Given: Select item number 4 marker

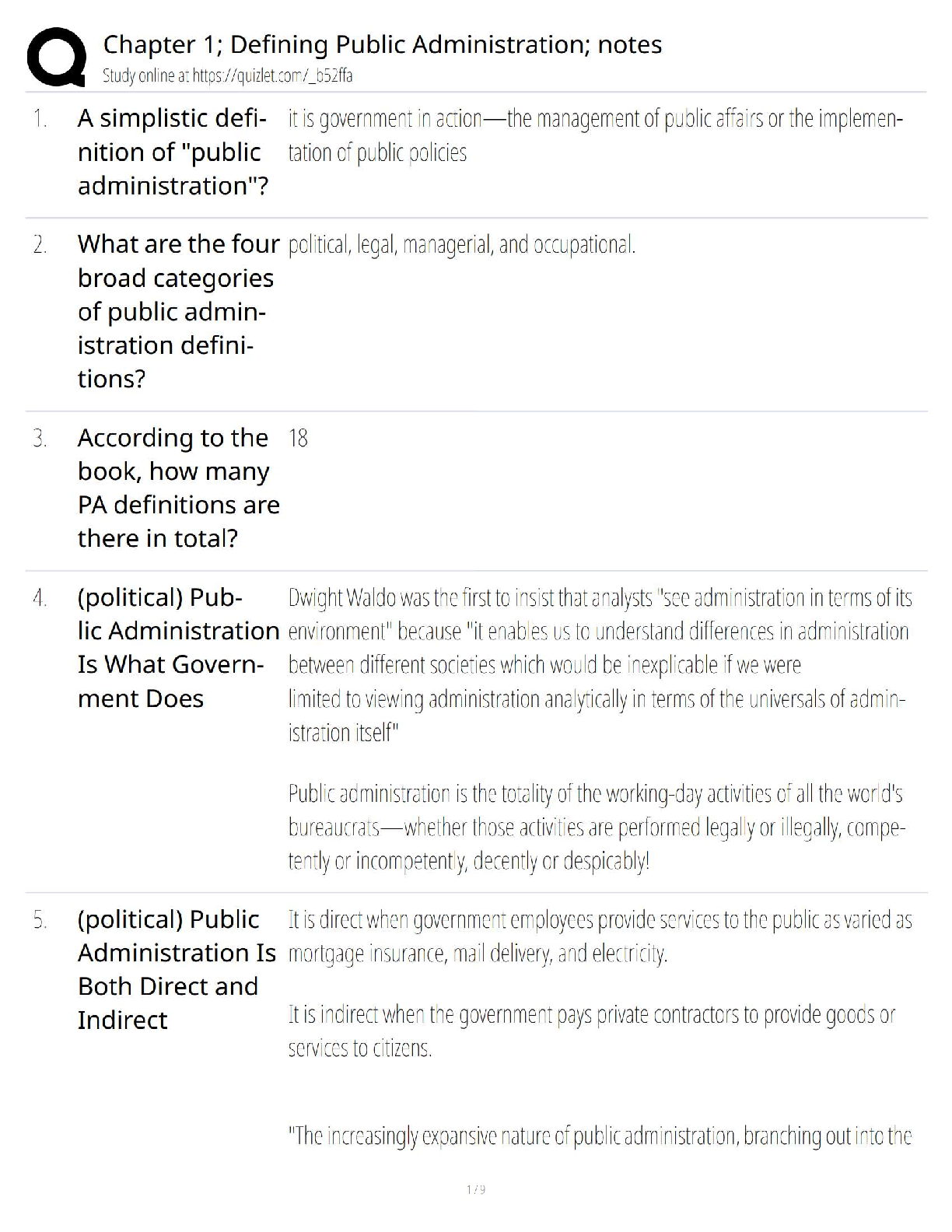Looking at the screenshot, I should 40,598.
